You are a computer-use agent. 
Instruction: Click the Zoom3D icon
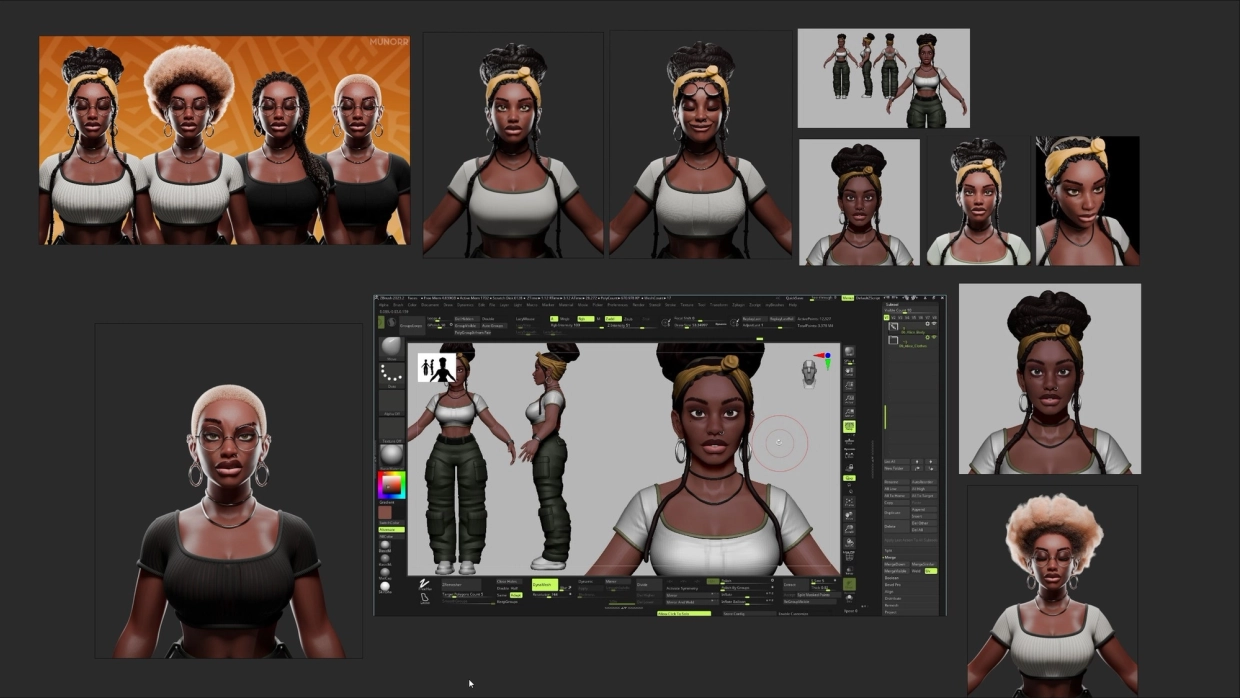(849, 529)
